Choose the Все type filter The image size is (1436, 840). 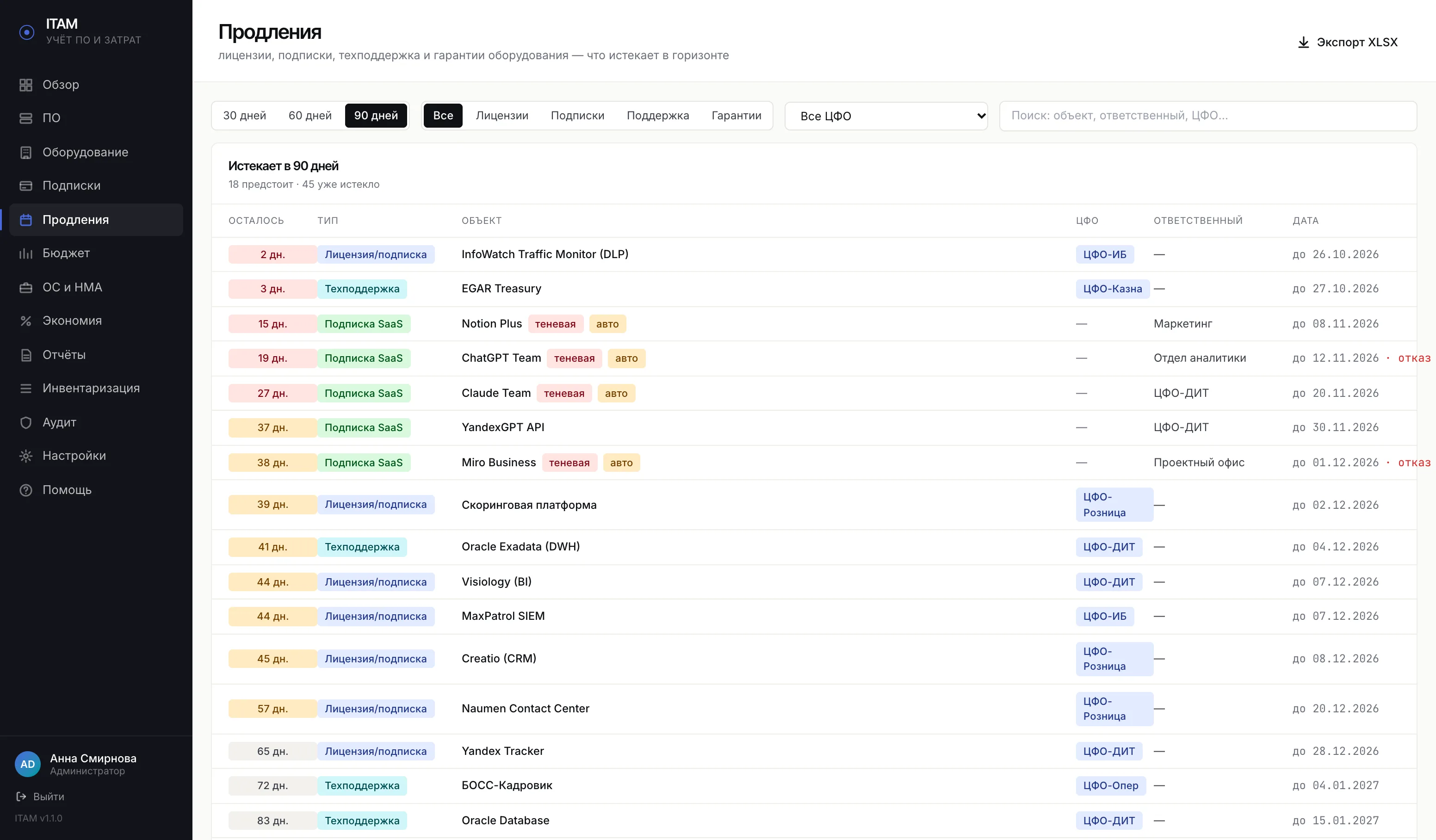click(443, 116)
